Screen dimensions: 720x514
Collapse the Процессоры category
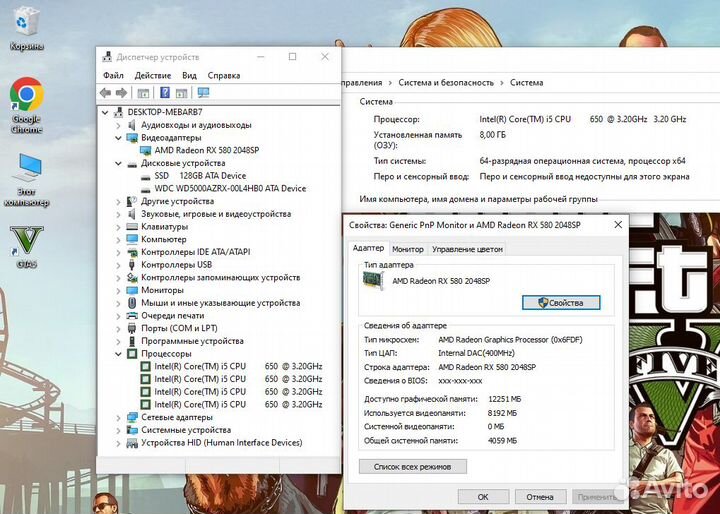(x=118, y=354)
